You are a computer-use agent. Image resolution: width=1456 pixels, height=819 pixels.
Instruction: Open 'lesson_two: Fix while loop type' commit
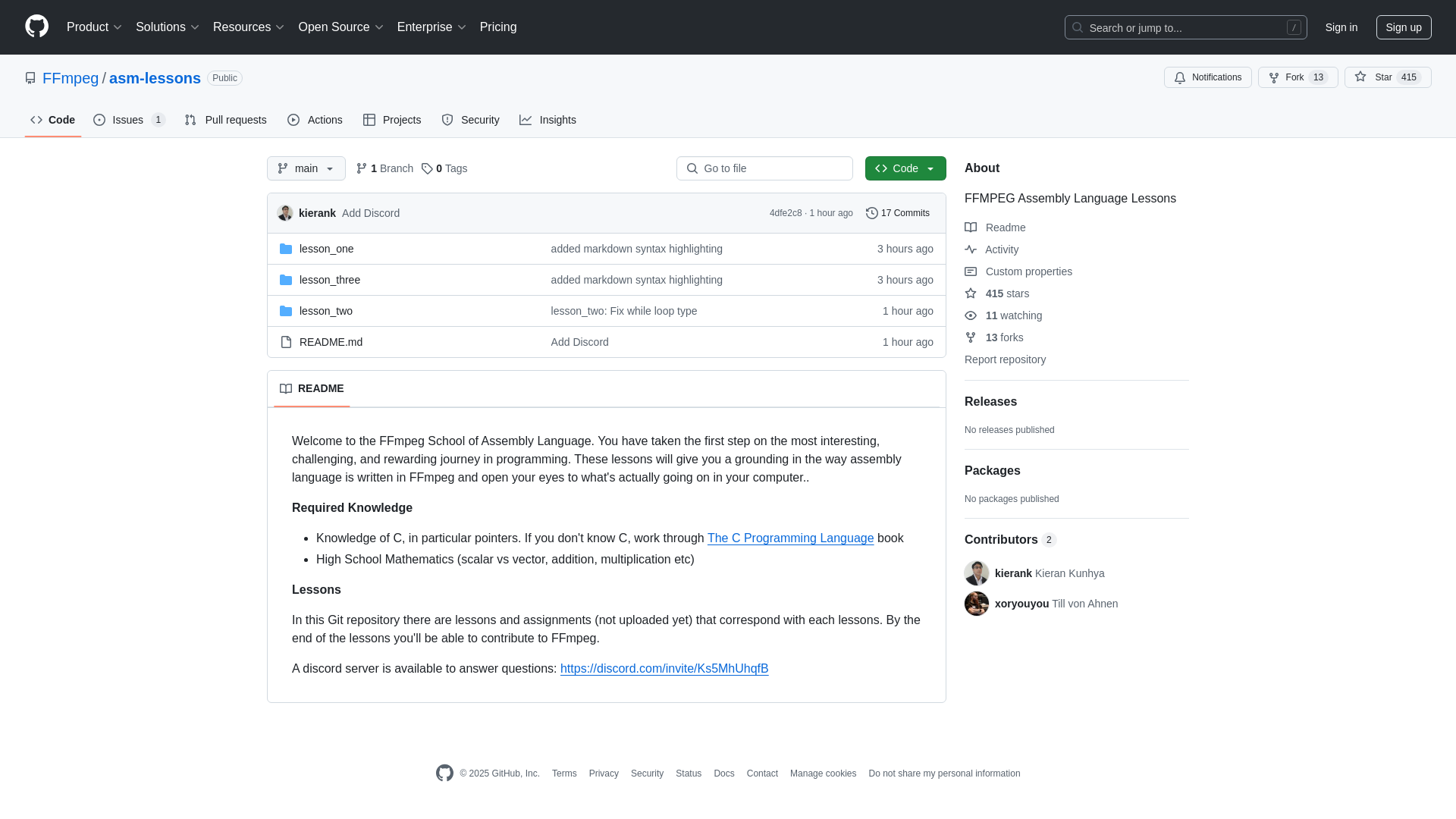[x=623, y=311]
